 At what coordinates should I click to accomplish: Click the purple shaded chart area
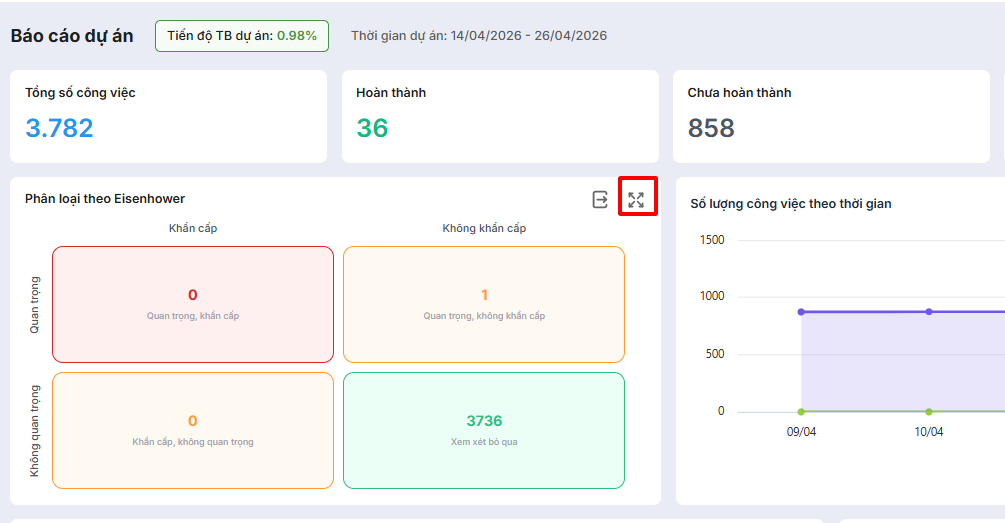(x=880, y=362)
